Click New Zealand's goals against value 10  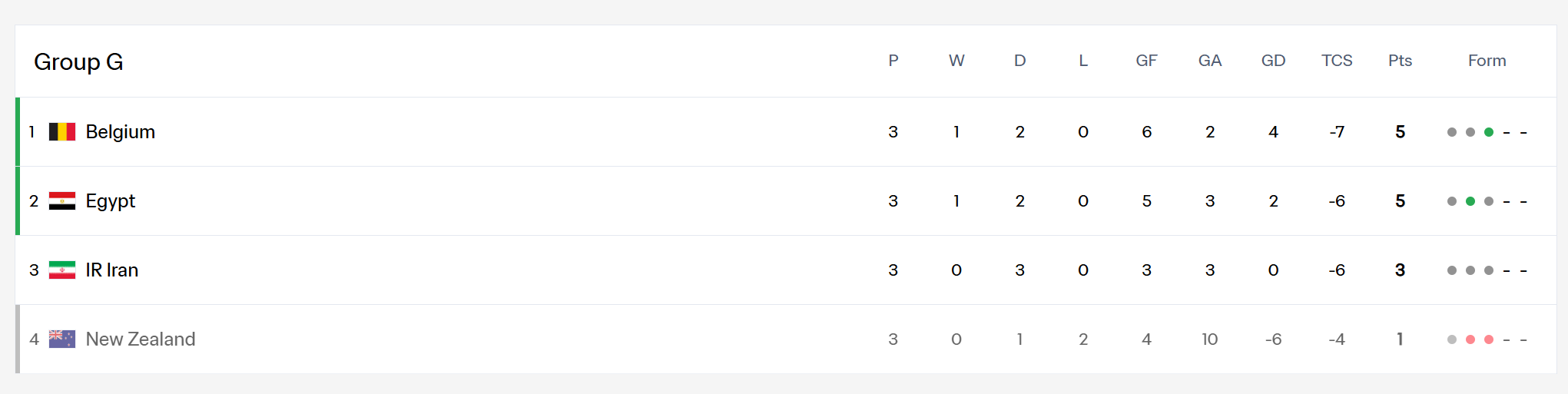pyautogui.click(x=1210, y=339)
